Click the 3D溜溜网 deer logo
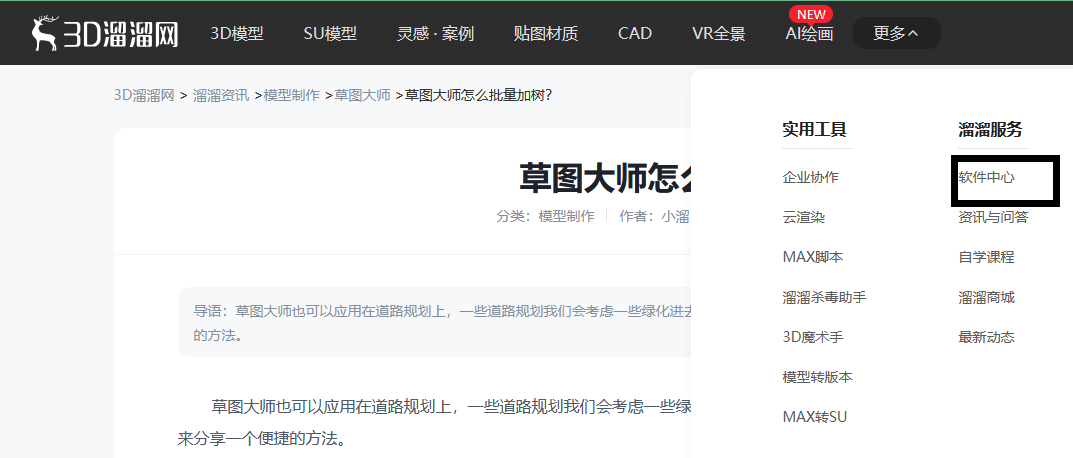 (105, 33)
